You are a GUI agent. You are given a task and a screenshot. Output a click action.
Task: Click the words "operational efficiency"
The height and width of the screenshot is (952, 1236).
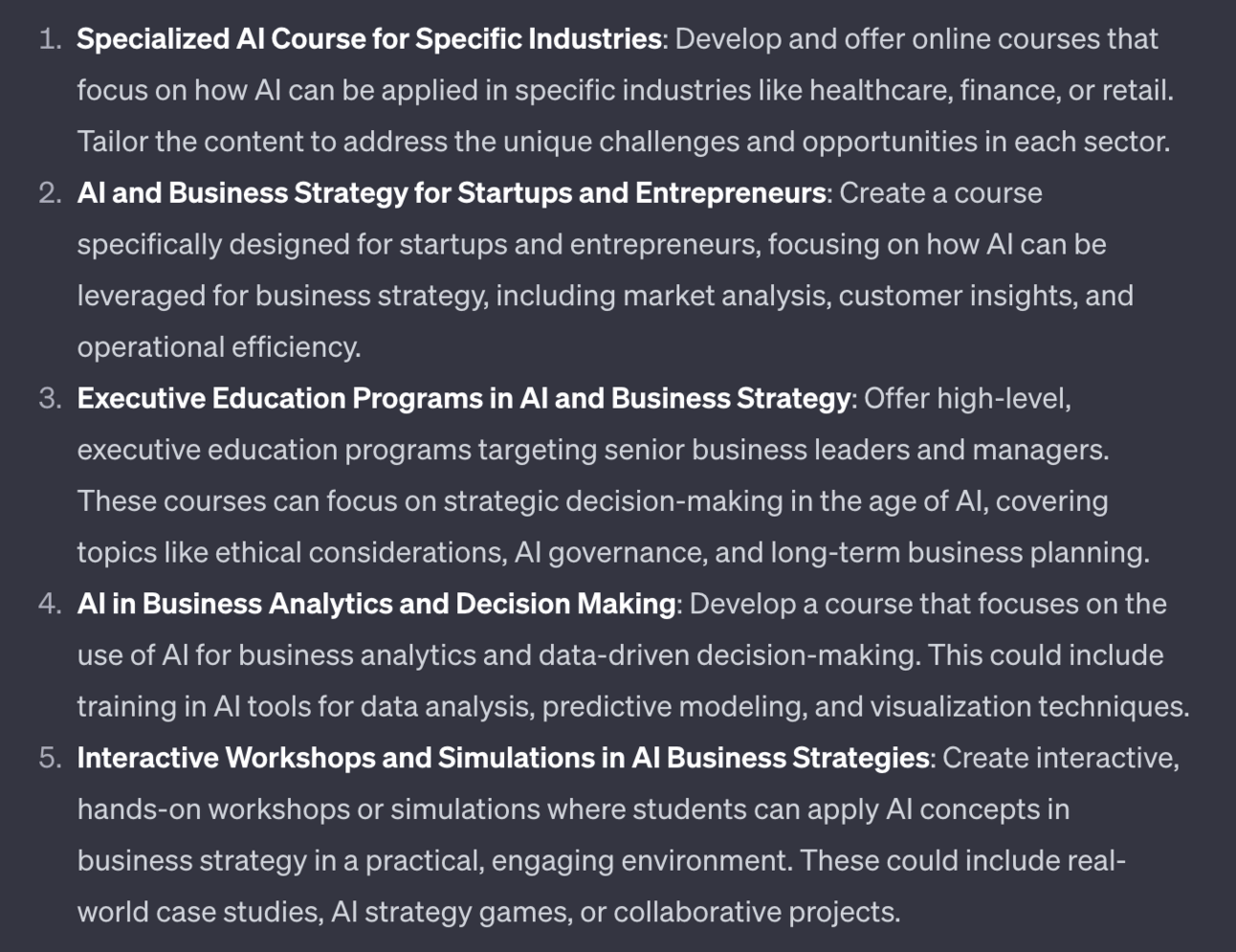218,347
